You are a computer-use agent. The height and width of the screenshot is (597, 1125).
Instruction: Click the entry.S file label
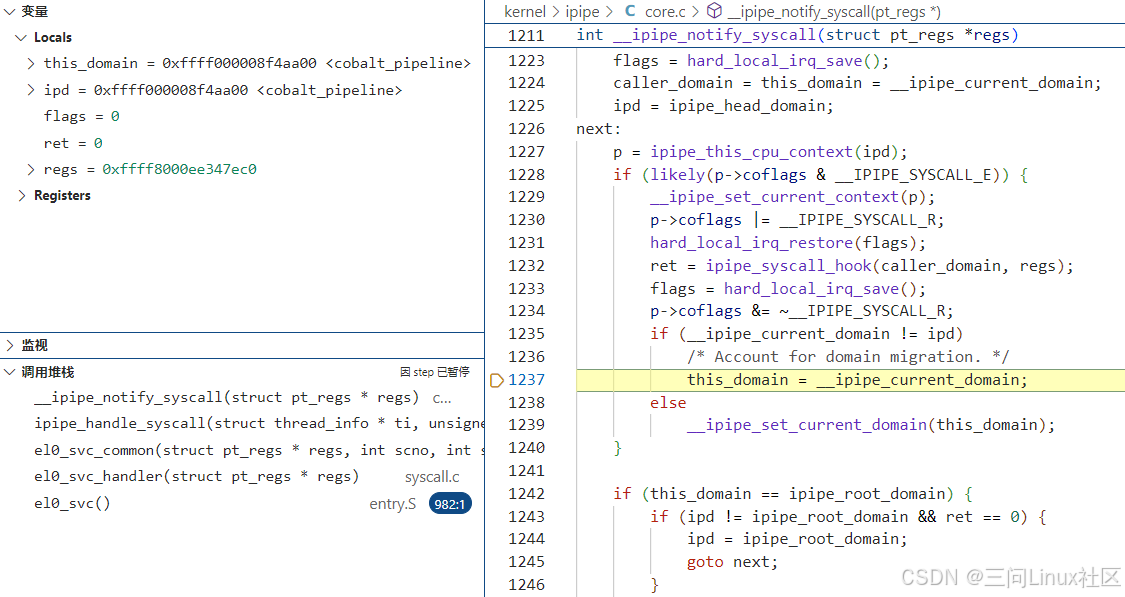[x=392, y=504]
